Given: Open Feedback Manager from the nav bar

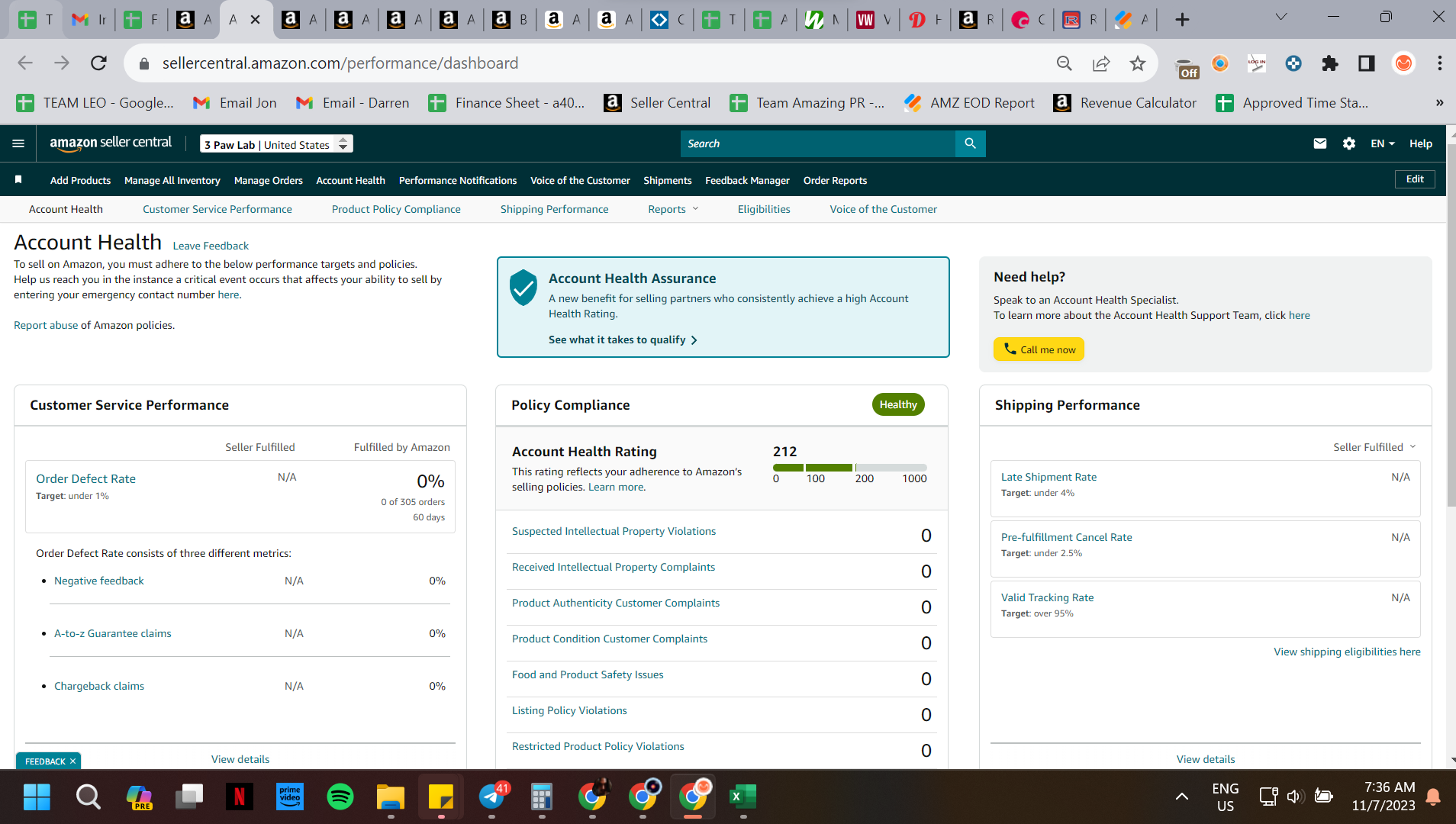Looking at the screenshot, I should tap(747, 180).
